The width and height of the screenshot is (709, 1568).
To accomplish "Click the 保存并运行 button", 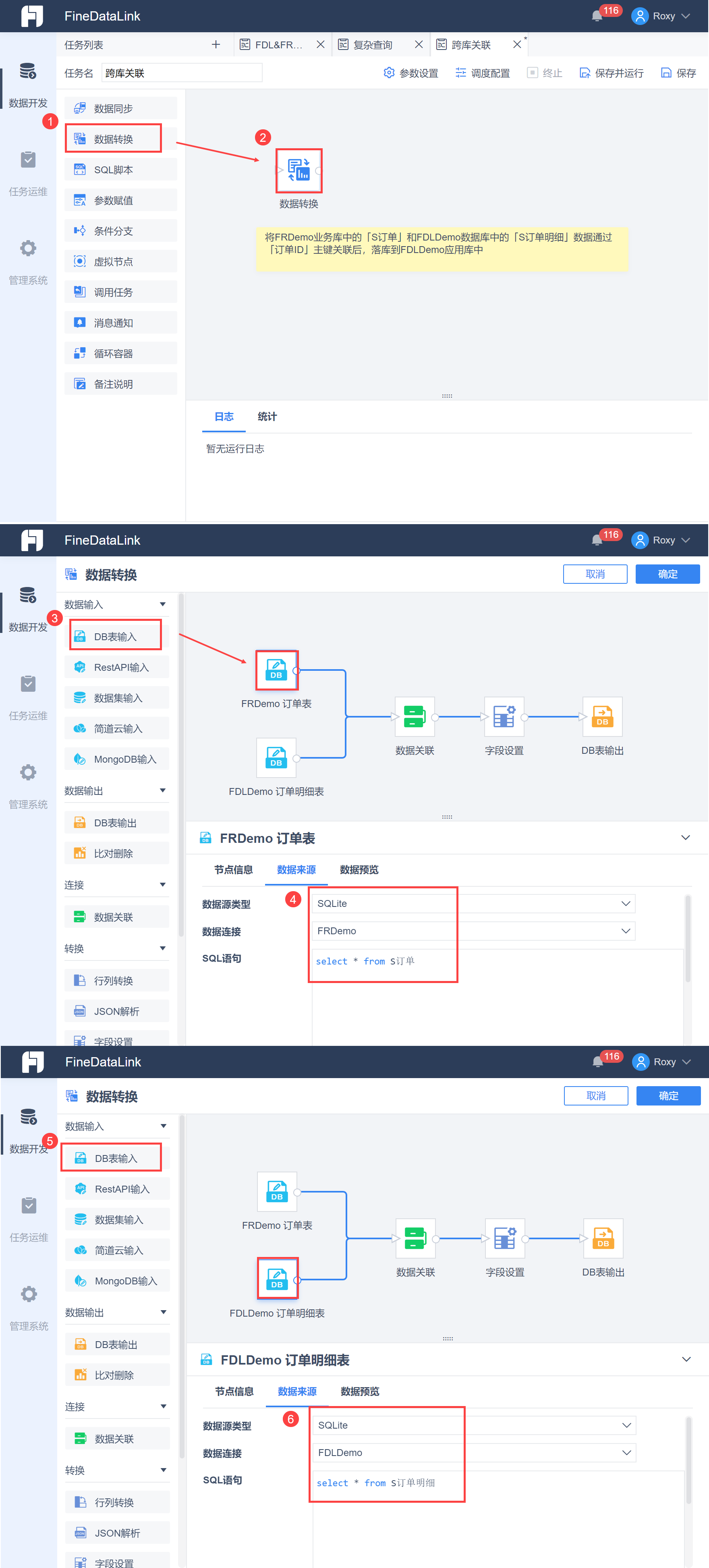I will (x=611, y=73).
